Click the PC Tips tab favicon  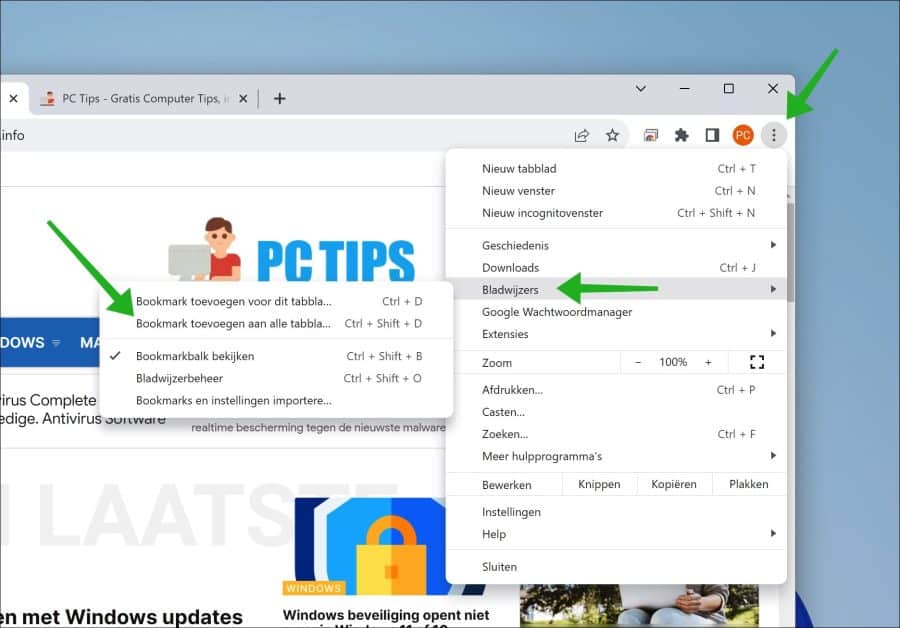(x=48, y=99)
